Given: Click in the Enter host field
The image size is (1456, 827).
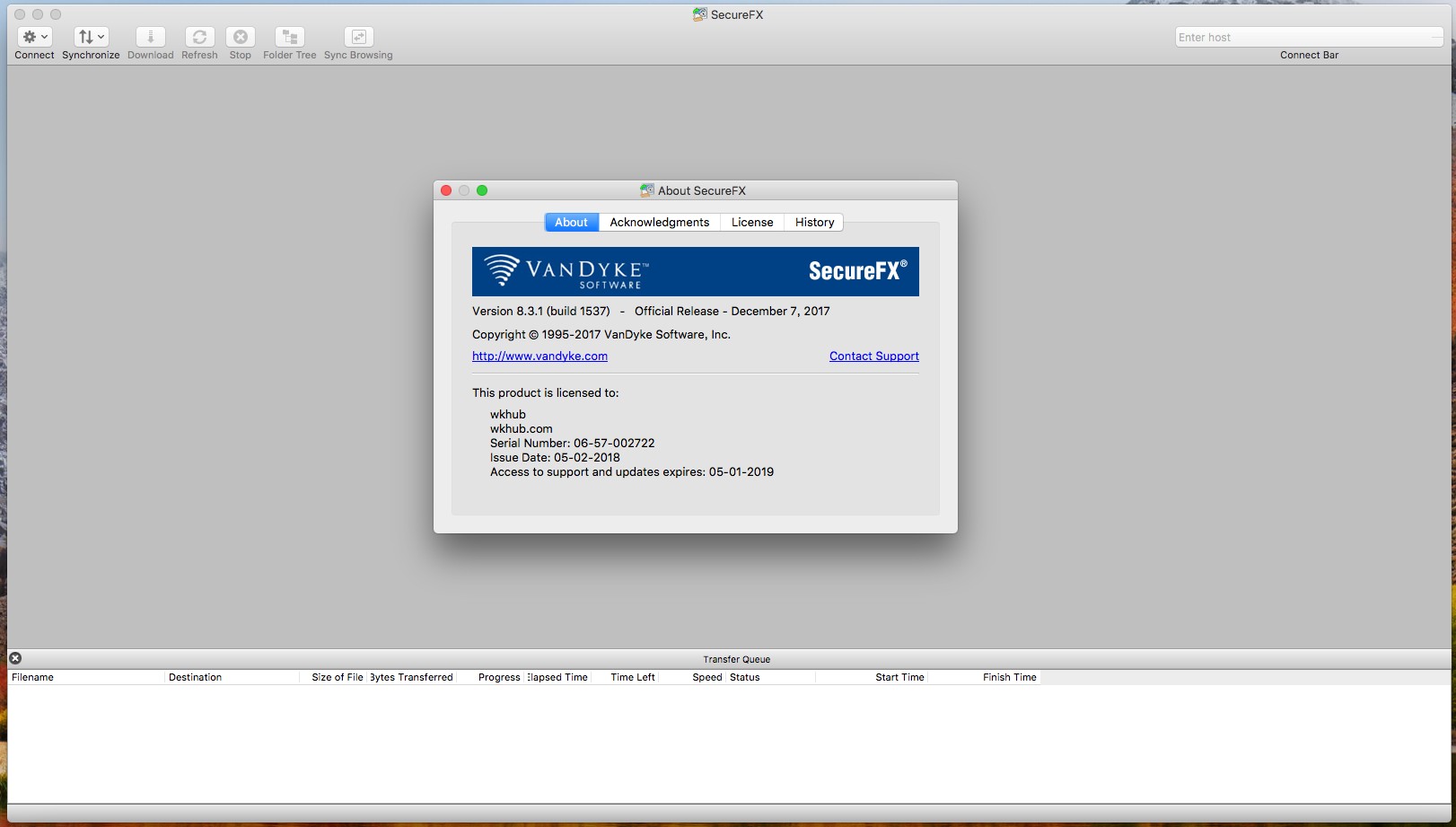Looking at the screenshot, I should tap(1309, 37).
